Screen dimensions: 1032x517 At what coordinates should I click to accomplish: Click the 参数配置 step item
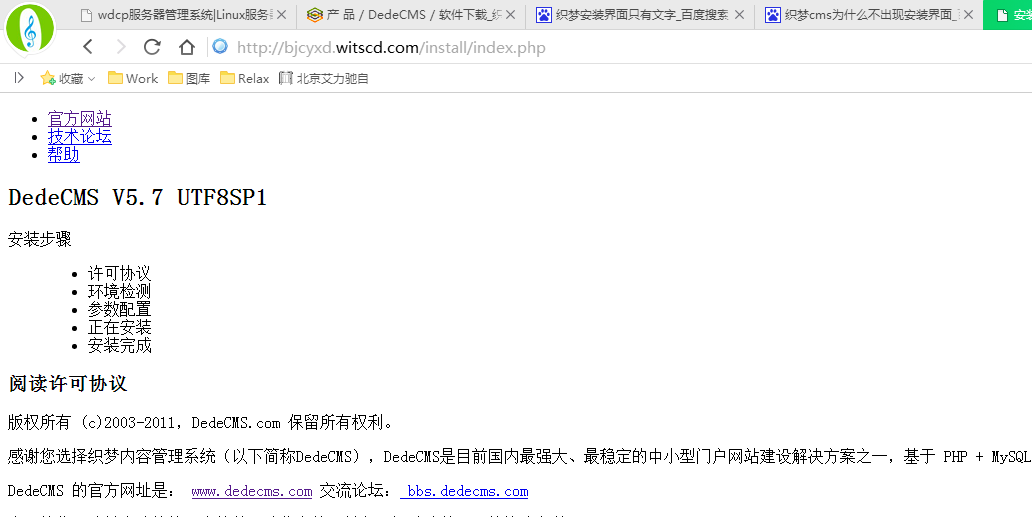pyautogui.click(x=120, y=309)
